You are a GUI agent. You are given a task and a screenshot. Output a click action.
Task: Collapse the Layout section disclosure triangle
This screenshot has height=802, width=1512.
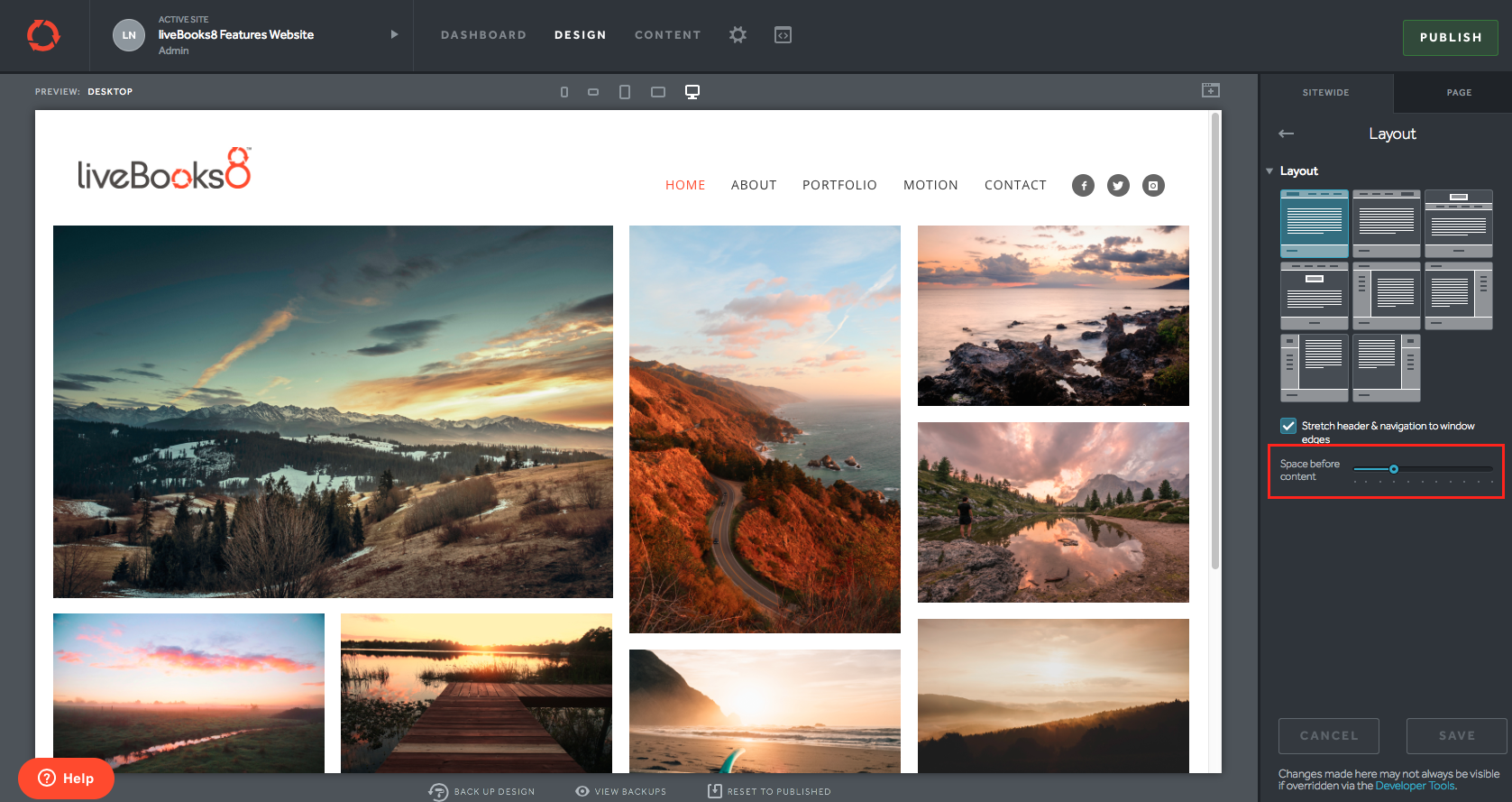(x=1269, y=171)
